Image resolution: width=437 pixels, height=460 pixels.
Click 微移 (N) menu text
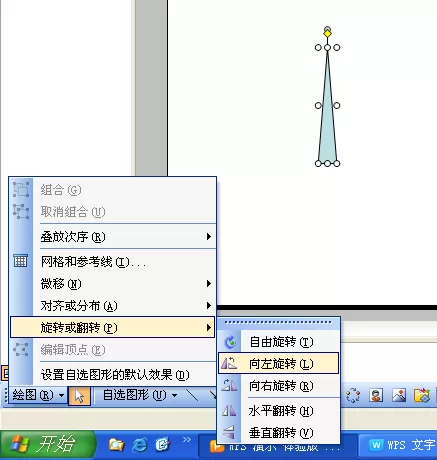coord(61,284)
